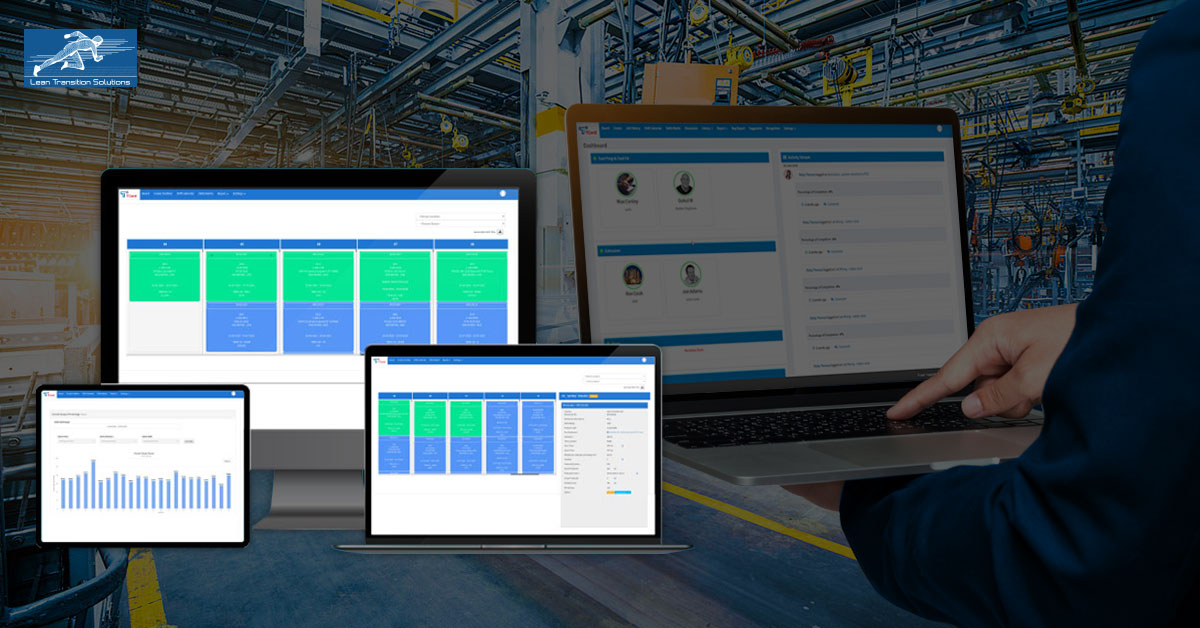The height and width of the screenshot is (628, 1200).
Task: Open the Settings dropdown in the monitor navbar
Action: tap(239, 193)
